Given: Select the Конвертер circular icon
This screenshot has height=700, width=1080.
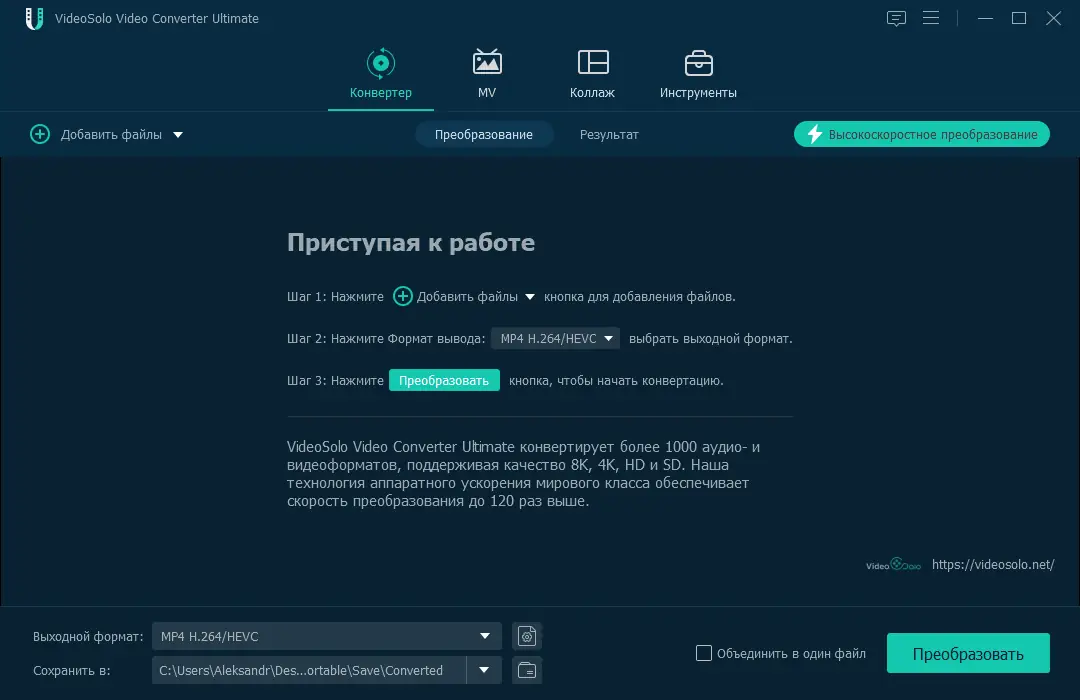Looking at the screenshot, I should [380, 62].
